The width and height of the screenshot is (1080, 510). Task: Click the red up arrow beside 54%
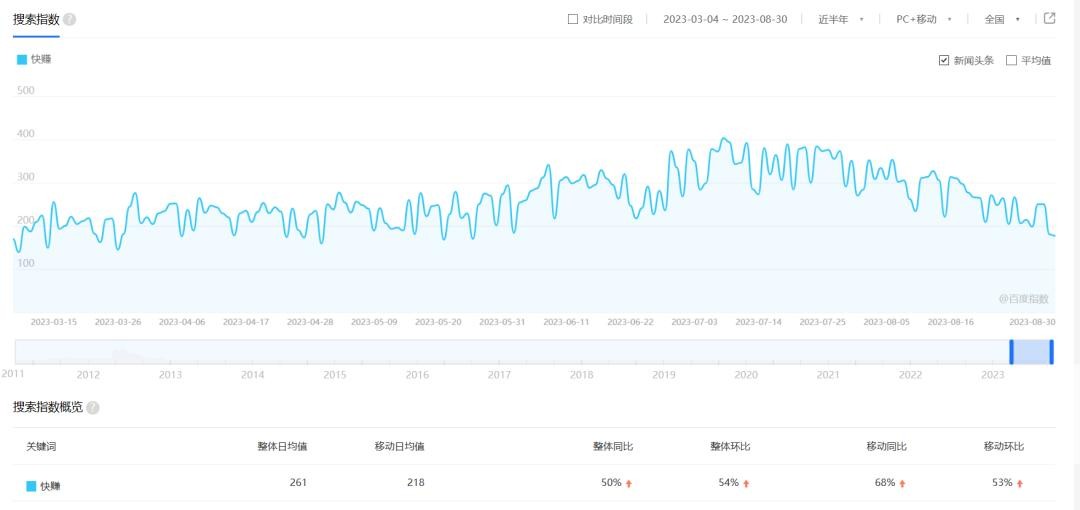(x=746, y=483)
